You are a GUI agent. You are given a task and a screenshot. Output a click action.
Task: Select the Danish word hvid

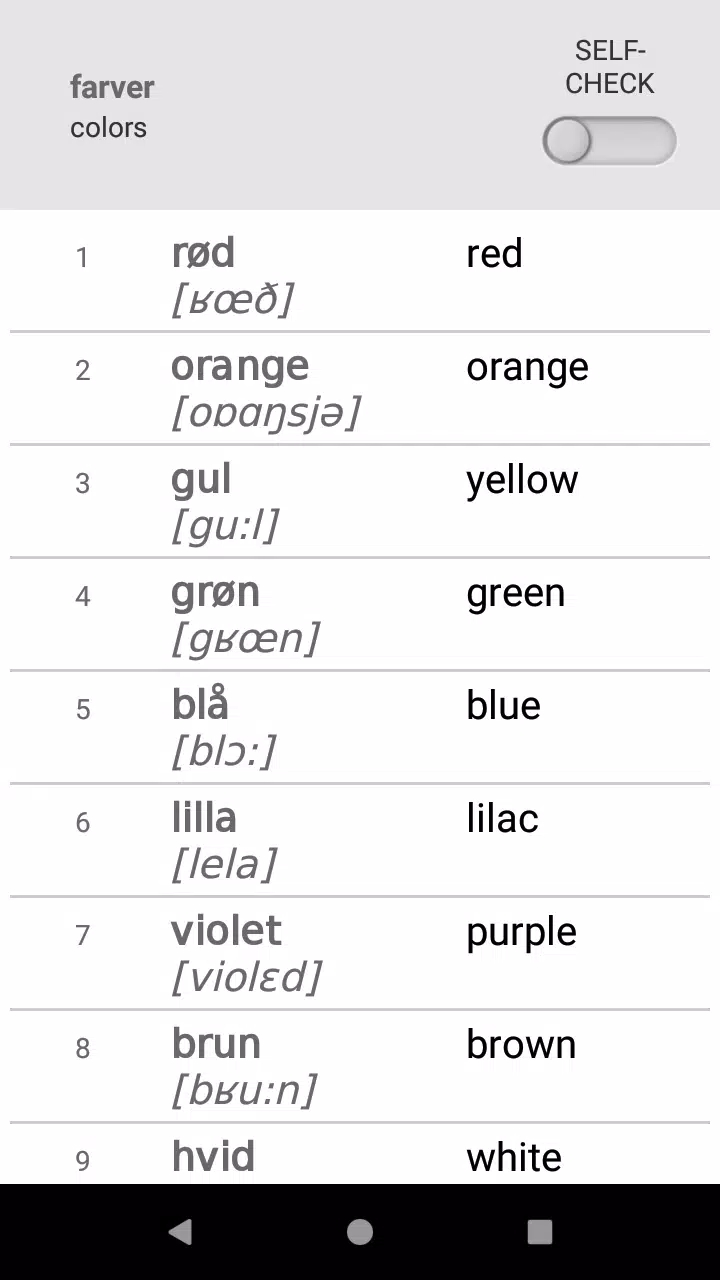(x=213, y=1157)
